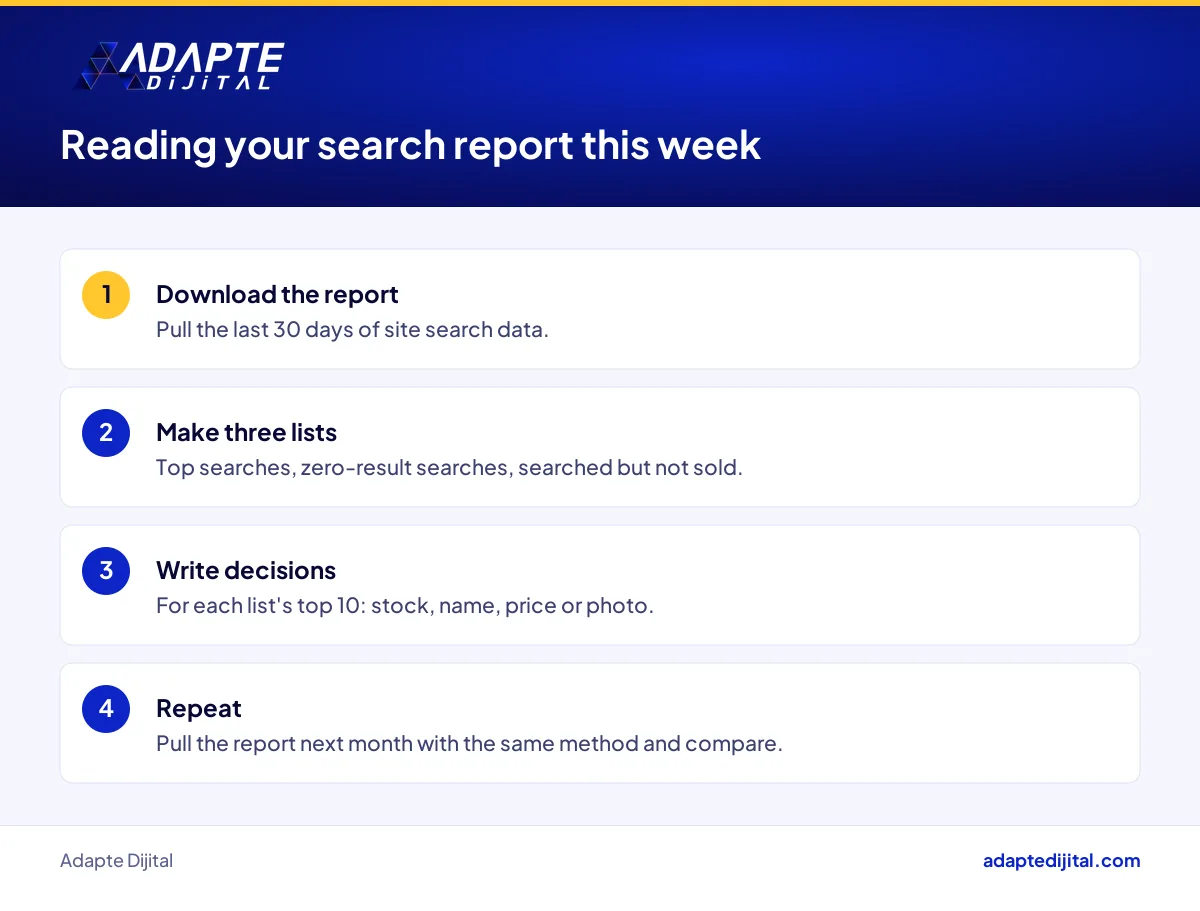Select the 'Write decisions' title

pyautogui.click(x=246, y=570)
